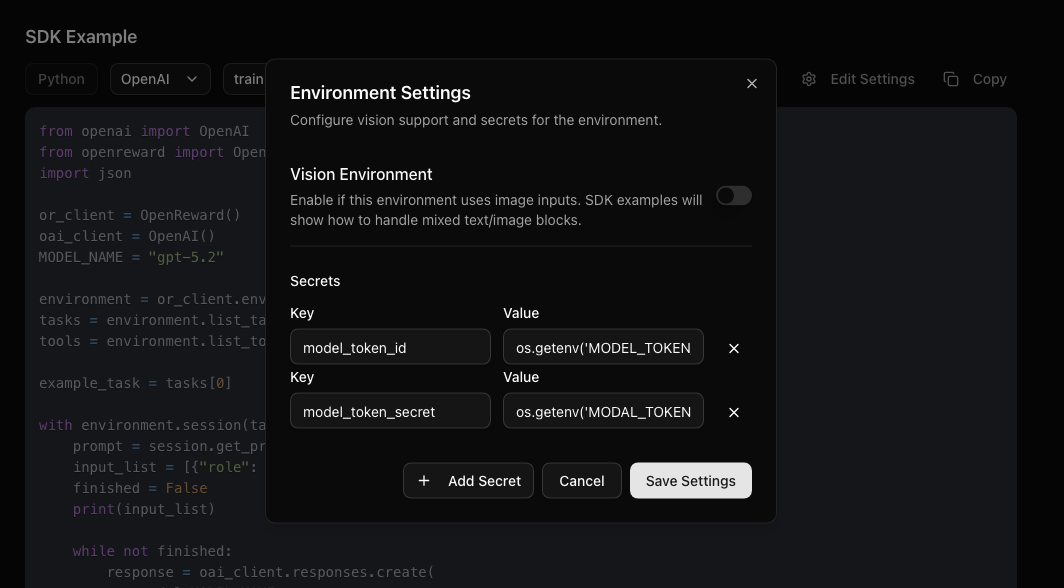Viewport: 1064px width, 588px height.
Task: Open the language dropdown showing Python
Action: 61,79
